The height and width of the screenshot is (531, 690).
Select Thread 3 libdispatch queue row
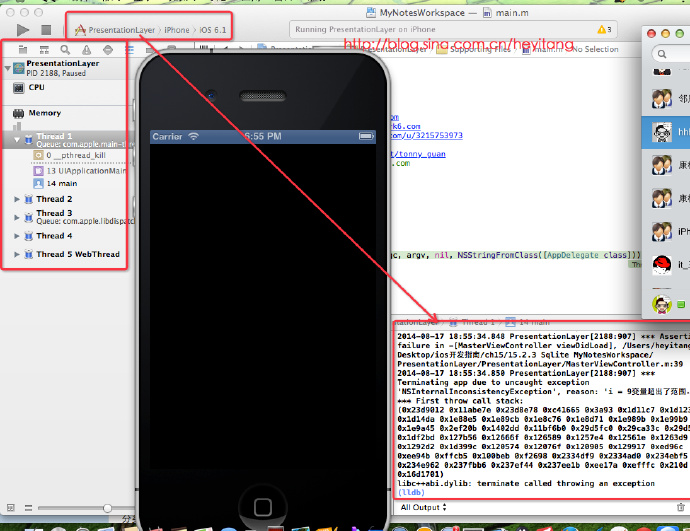coord(65,217)
